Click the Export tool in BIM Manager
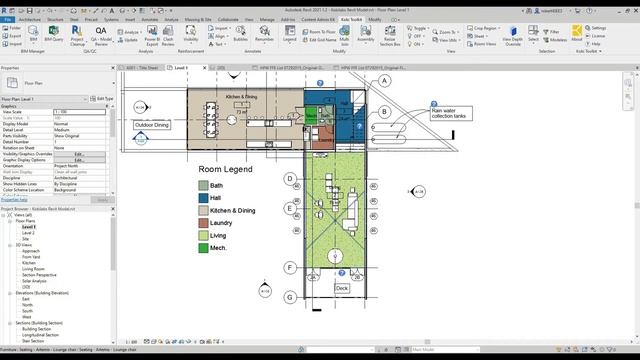This screenshot has width=640, height=360. point(12,36)
